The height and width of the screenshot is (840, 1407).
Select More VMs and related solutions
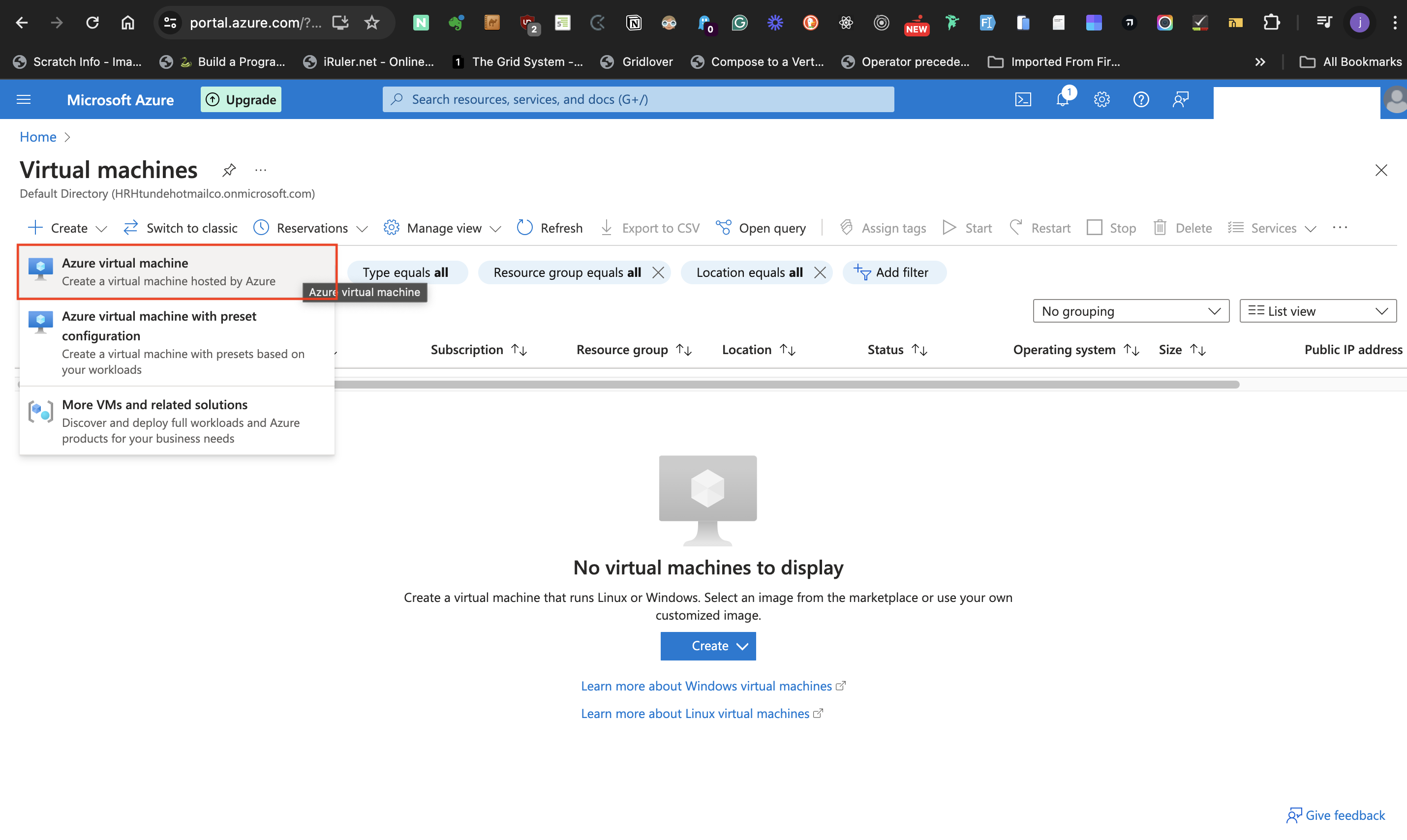tap(154, 405)
